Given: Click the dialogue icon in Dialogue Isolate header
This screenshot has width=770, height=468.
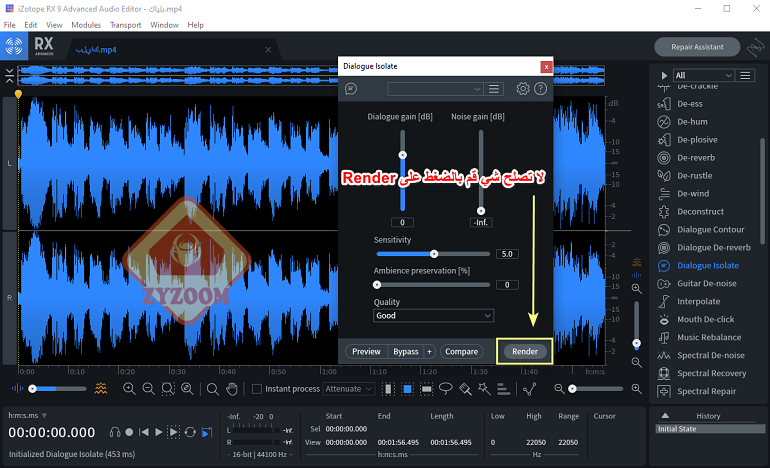Looking at the screenshot, I should pyautogui.click(x=351, y=89).
